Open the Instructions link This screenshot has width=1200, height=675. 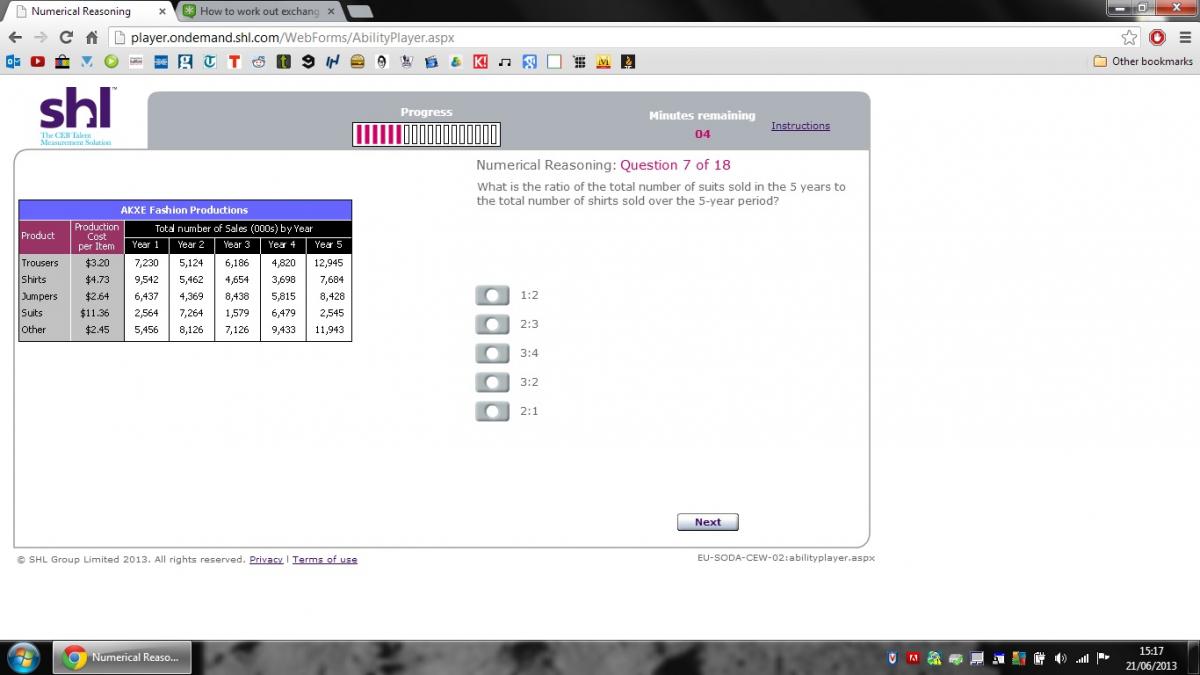tap(800, 126)
